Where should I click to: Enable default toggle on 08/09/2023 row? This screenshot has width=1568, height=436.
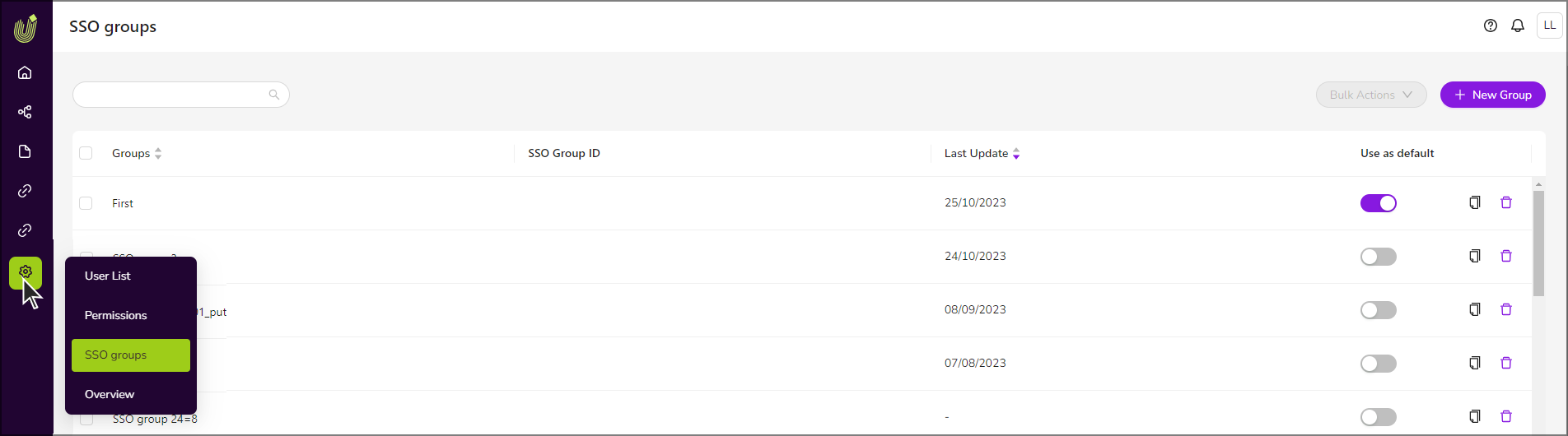[1379, 310]
